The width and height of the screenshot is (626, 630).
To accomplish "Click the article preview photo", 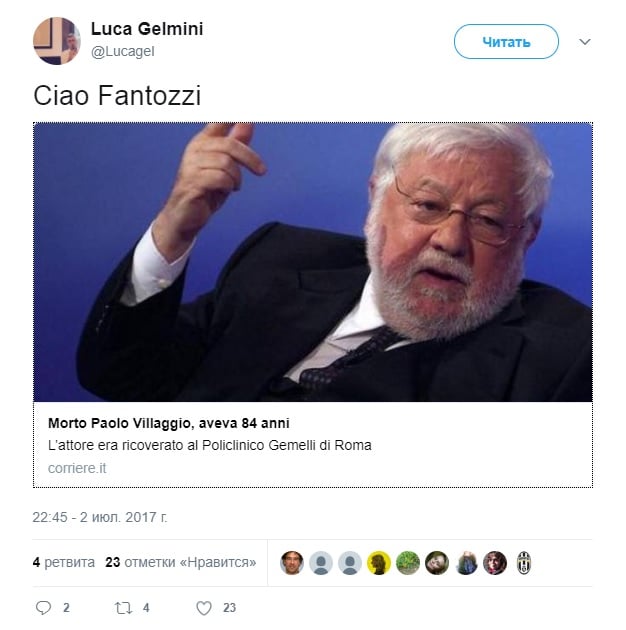I will tap(313, 262).
